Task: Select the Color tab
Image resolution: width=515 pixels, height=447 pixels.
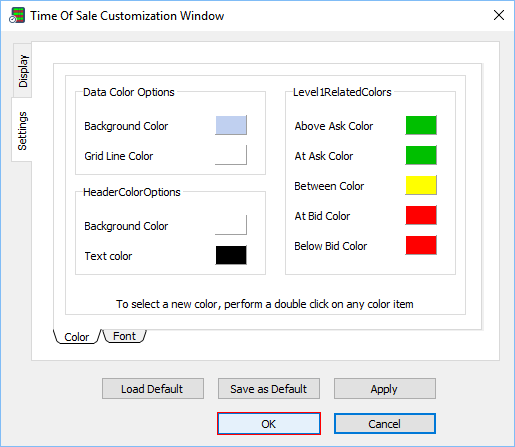Action: pyautogui.click(x=77, y=337)
